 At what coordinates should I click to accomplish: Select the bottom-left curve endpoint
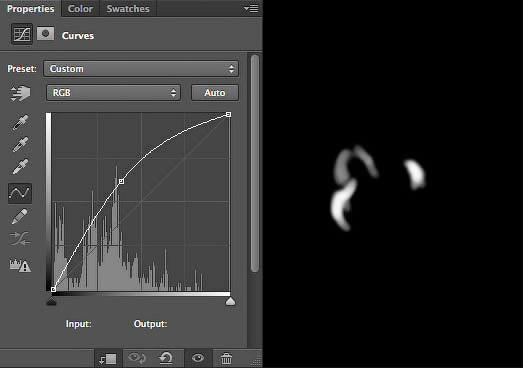(x=53, y=289)
